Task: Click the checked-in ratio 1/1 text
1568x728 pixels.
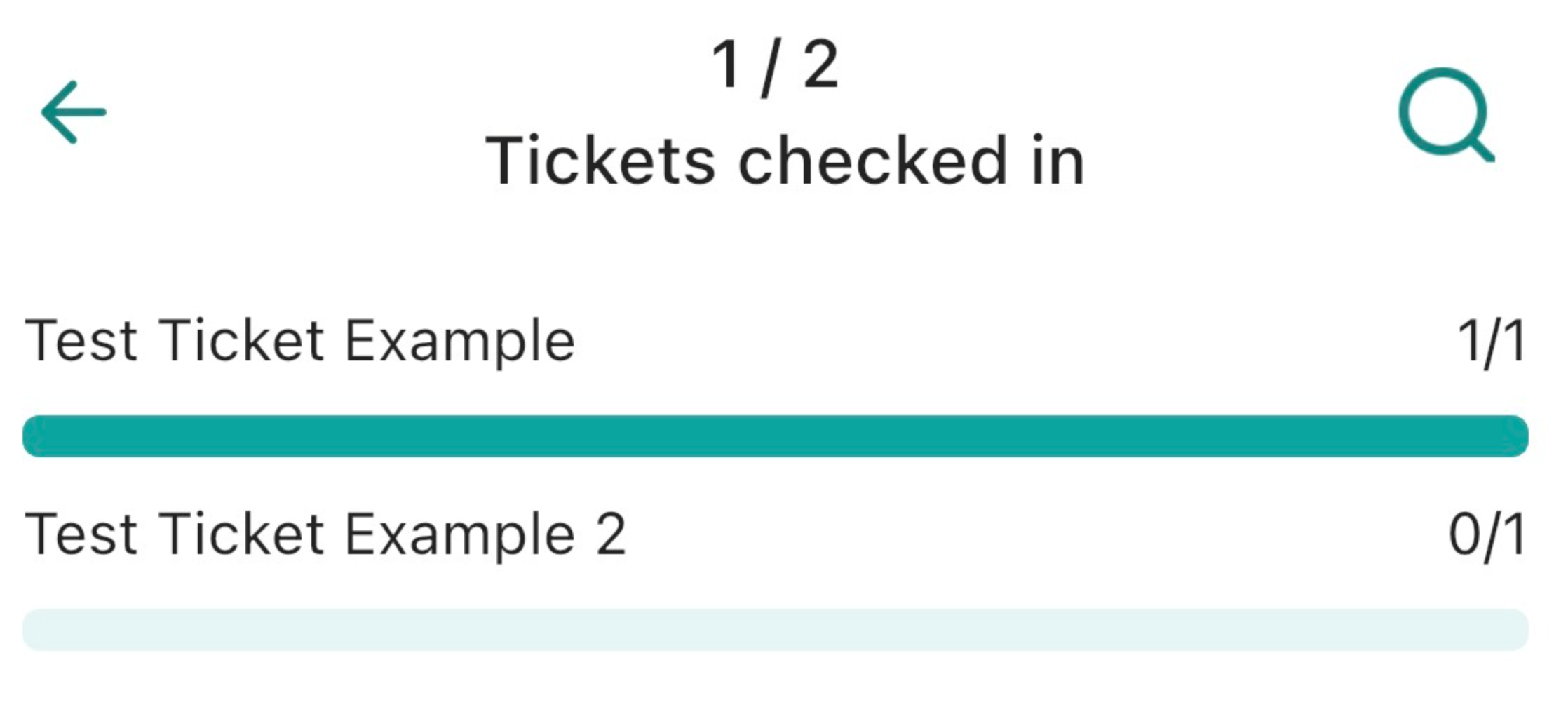Action: (x=1491, y=342)
